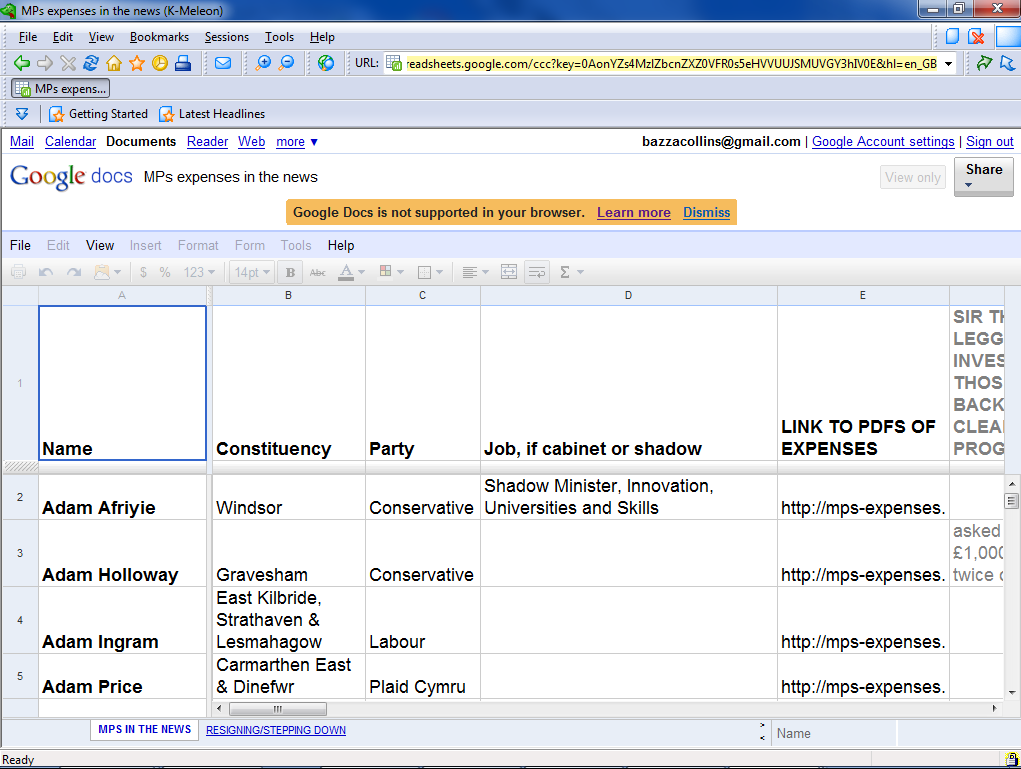Go to the Home page icon

click(114, 63)
